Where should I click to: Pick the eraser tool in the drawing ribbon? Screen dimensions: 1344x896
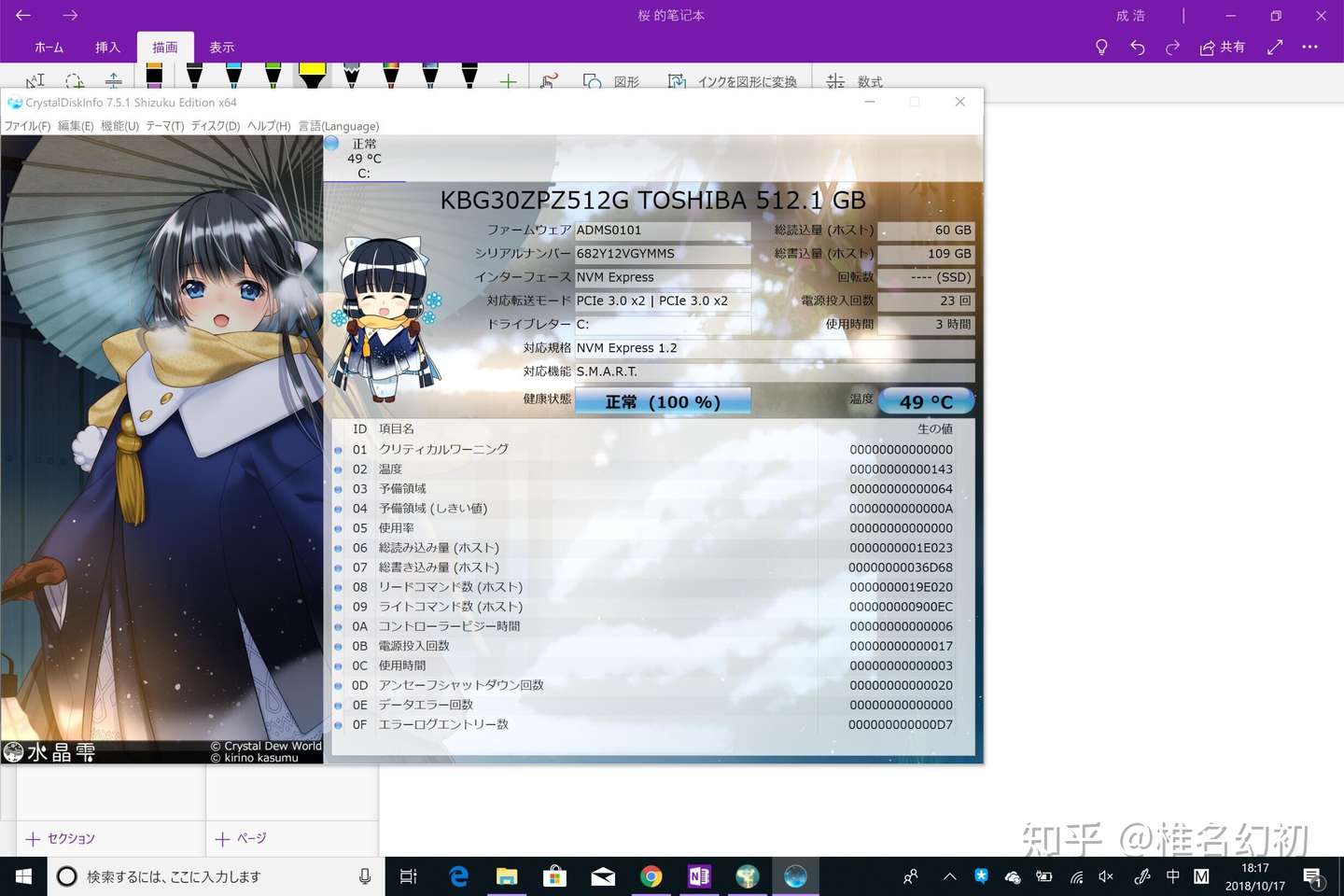tap(154, 76)
